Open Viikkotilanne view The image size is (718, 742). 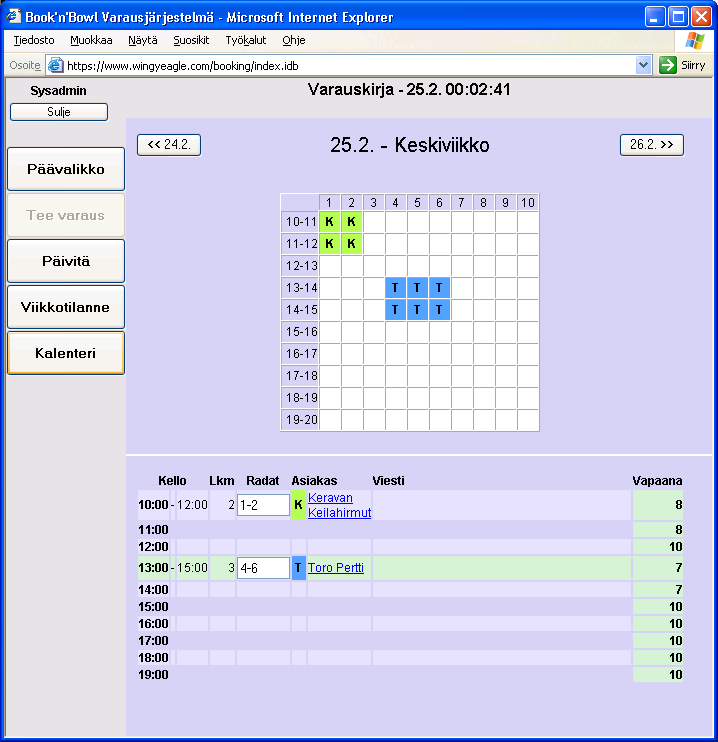[66, 307]
